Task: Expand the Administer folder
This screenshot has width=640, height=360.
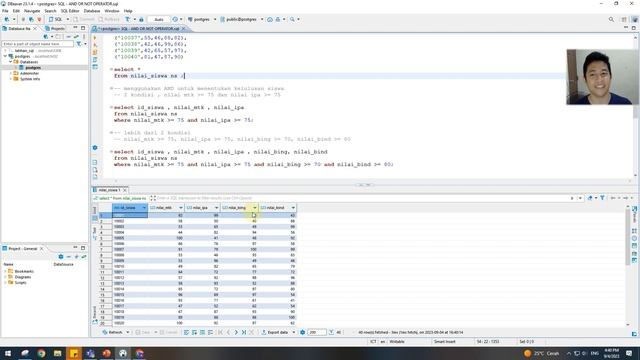Action: 11,73
